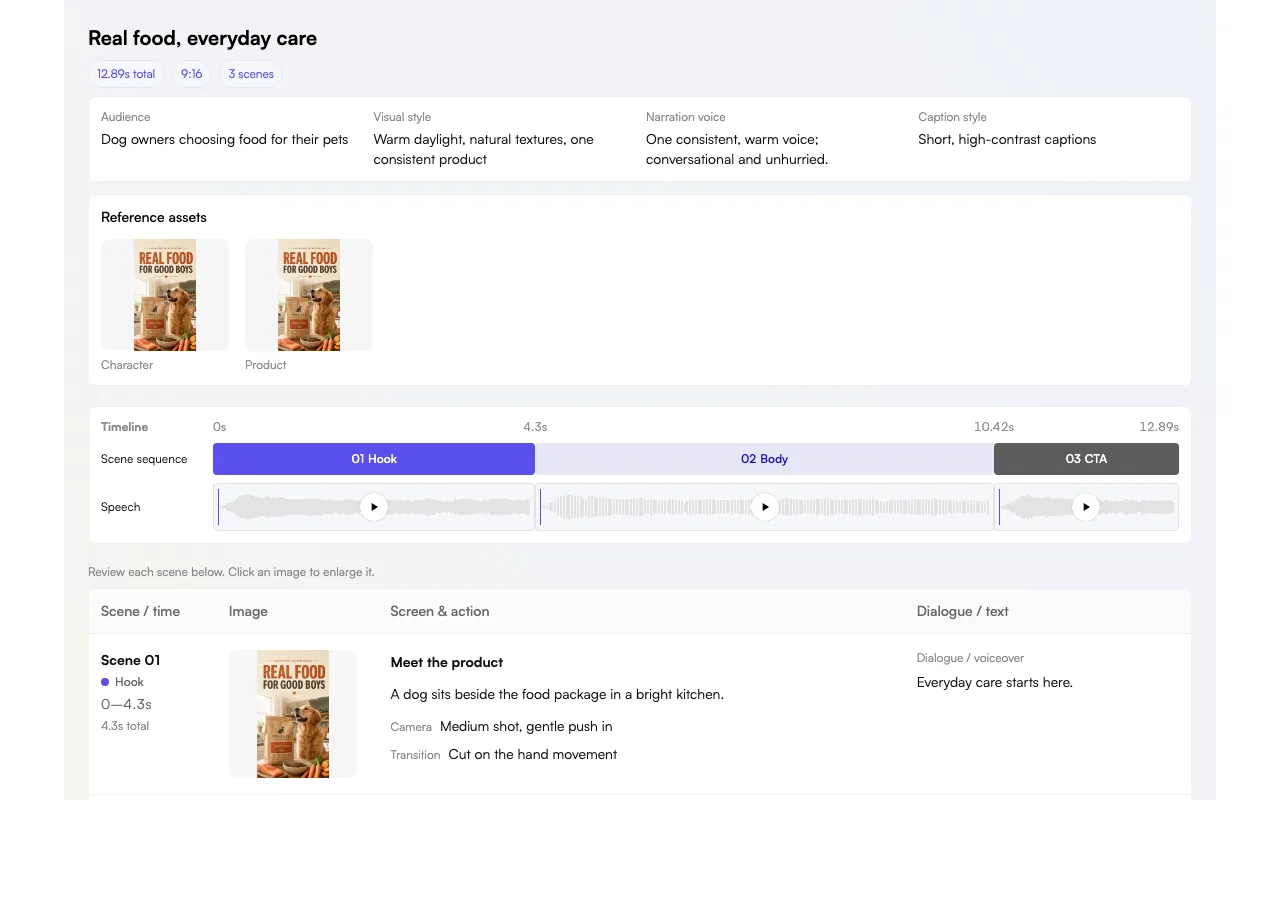
Task: Select the 01 Hook scene block
Action: click(x=374, y=459)
